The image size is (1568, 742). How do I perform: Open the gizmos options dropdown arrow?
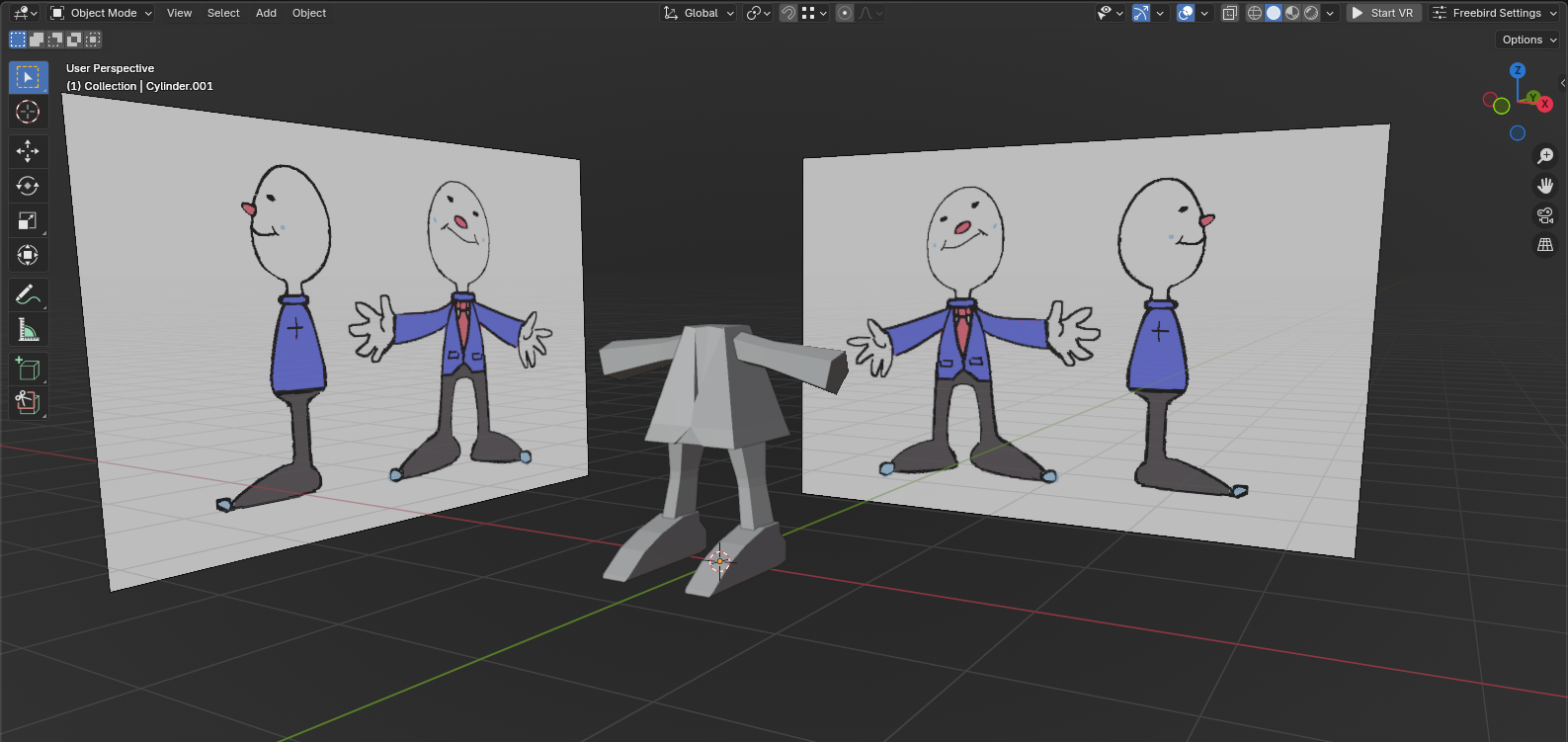tap(1160, 13)
